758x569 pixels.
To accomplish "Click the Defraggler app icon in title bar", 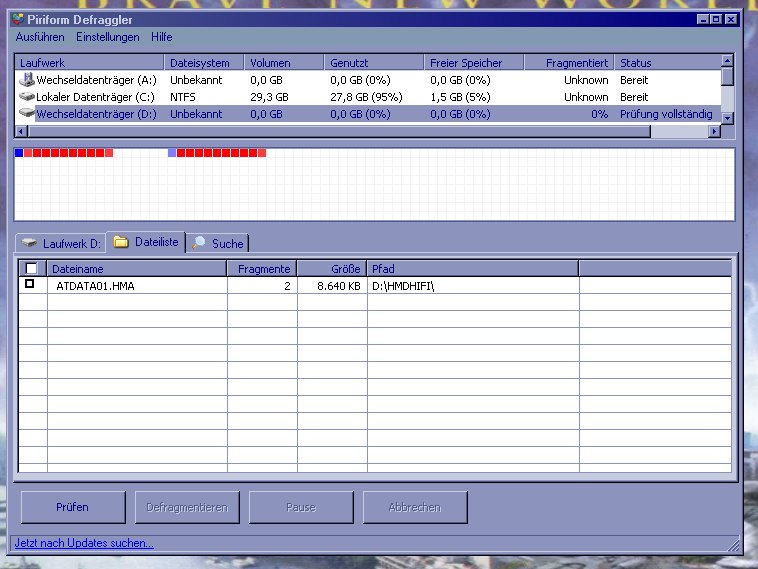I will coord(17,19).
